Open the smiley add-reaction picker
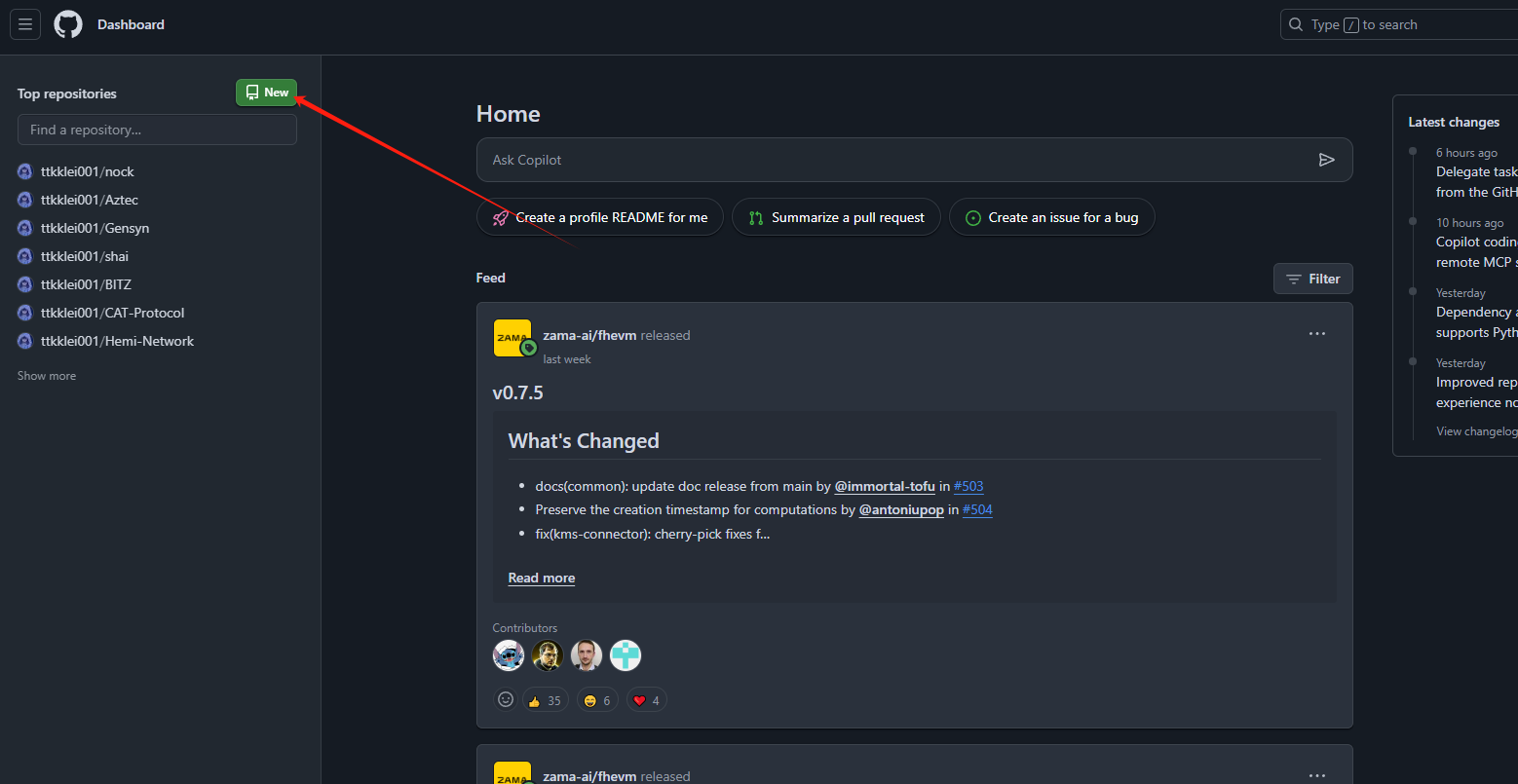Viewport: 1518px width, 784px height. [505, 699]
